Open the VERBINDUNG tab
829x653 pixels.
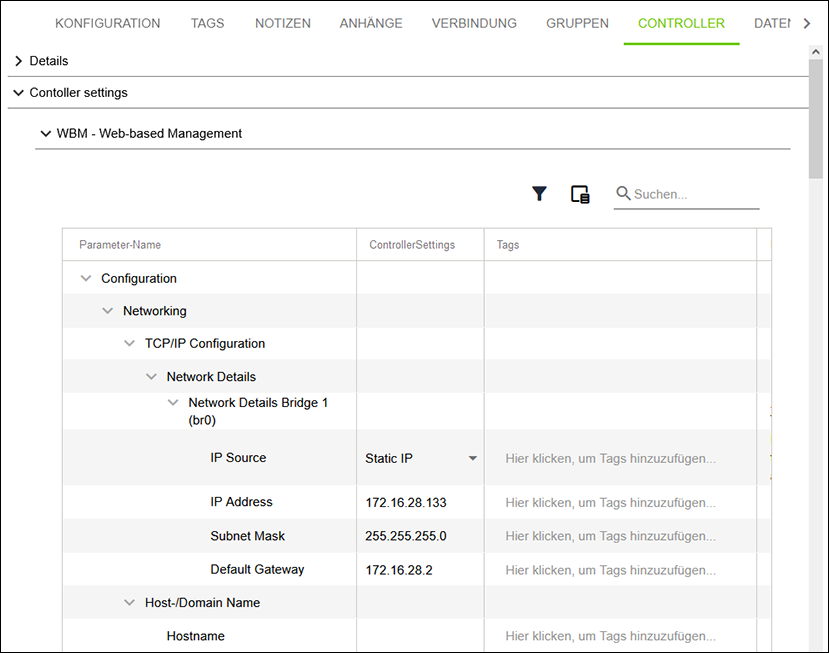[x=474, y=23]
